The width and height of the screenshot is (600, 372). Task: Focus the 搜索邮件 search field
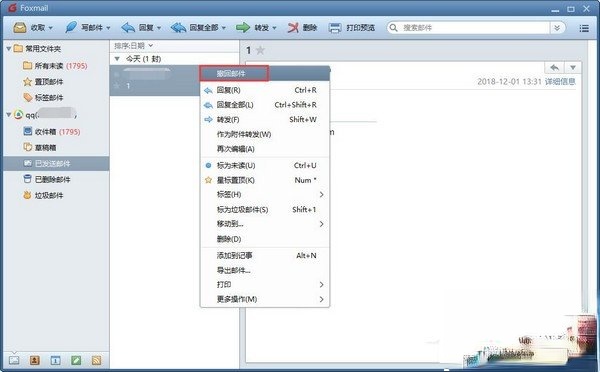click(x=474, y=28)
